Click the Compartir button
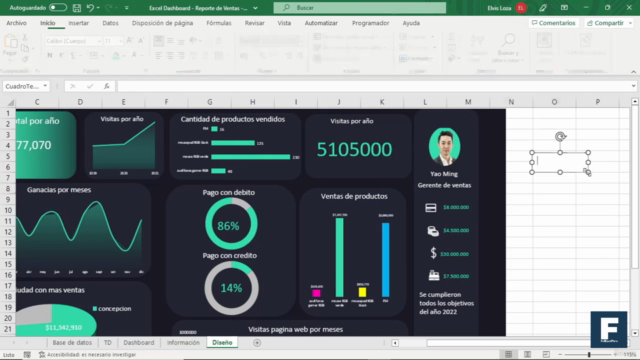The width and height of the screenshot is (640, 360). pyautogui.click(x=605, y=23)
